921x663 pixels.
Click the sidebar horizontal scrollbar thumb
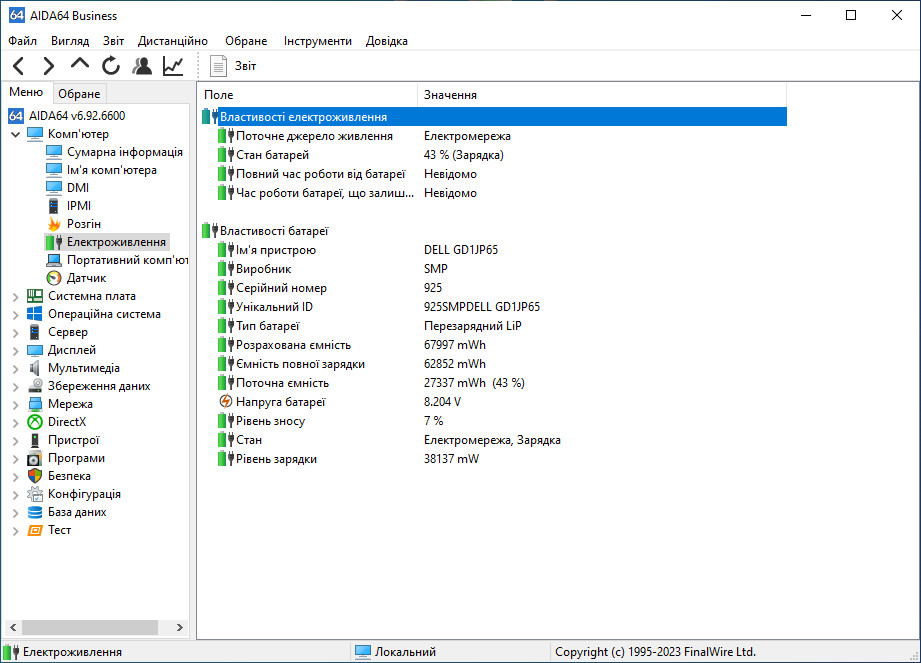coord(80,627)
